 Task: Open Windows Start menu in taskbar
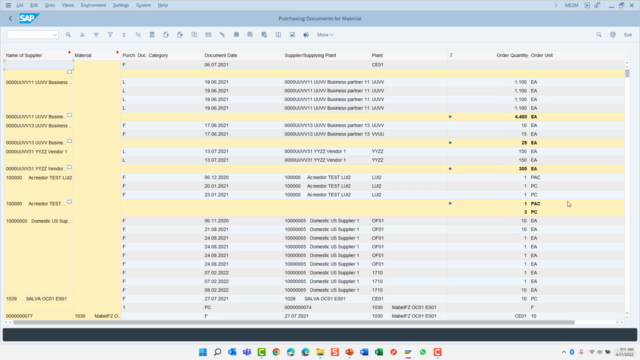coord(203,352)
